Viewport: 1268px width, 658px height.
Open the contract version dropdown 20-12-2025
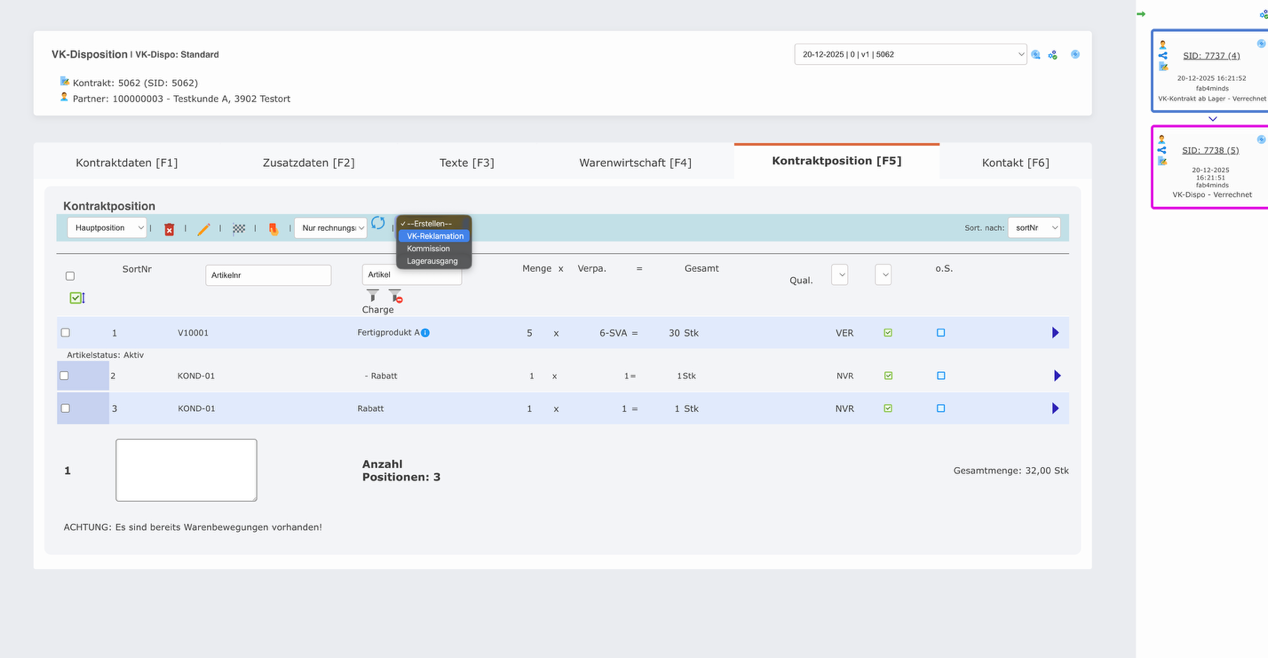pos(910,55)
